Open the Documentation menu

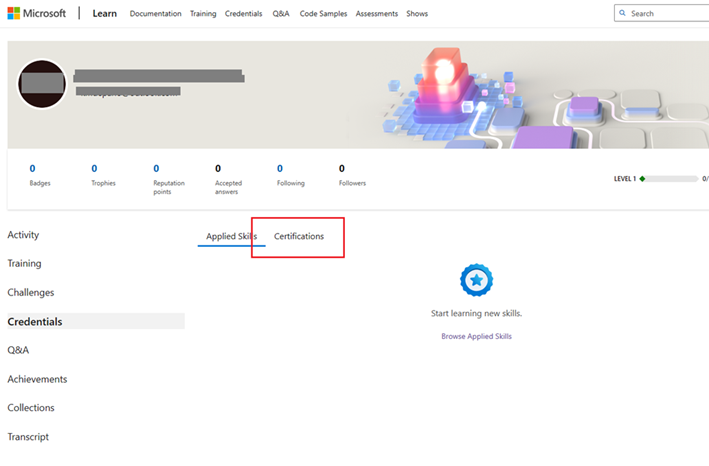tap(156, 14)
